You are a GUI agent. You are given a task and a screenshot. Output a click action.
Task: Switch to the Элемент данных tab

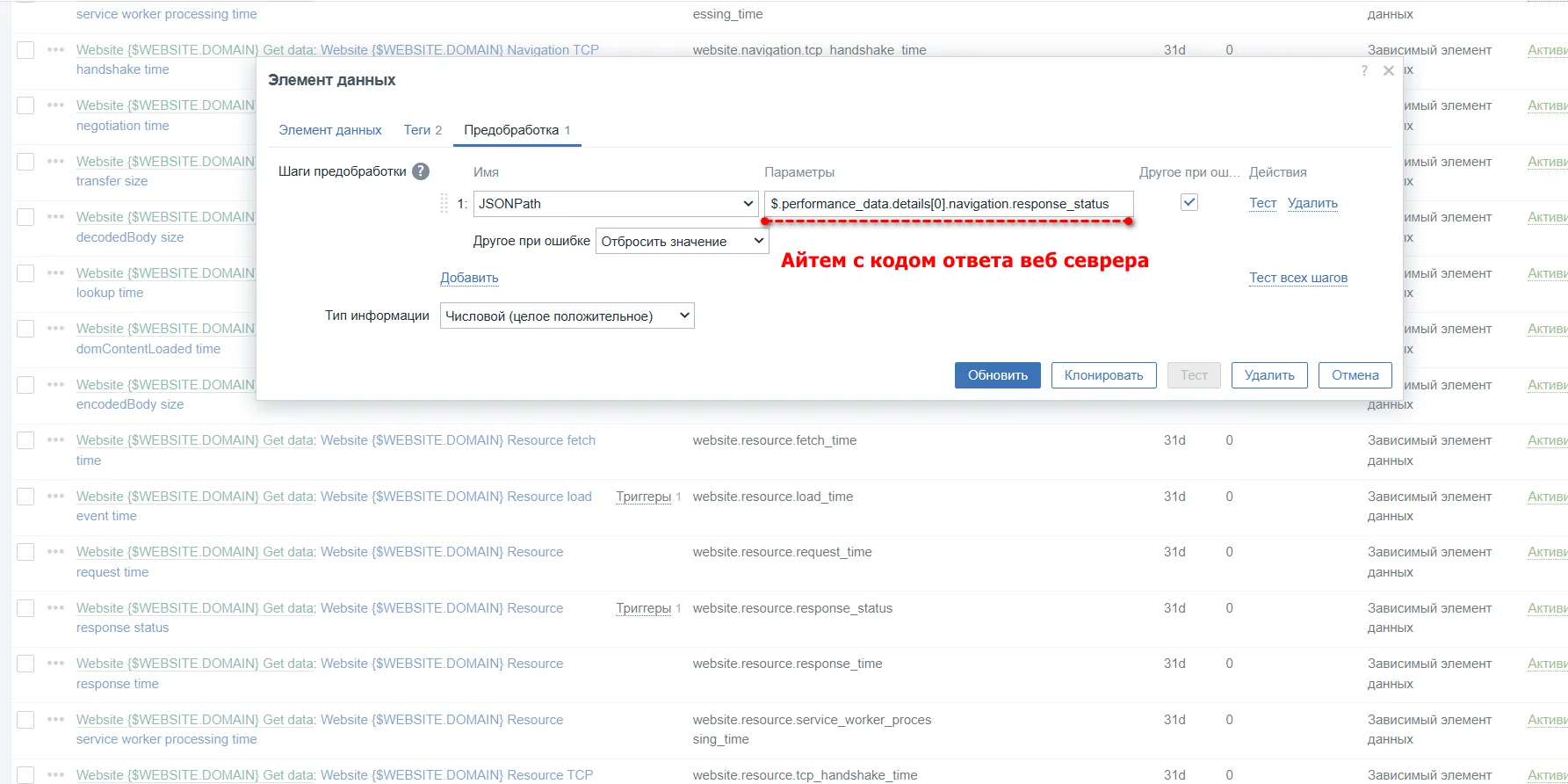[330, 130]
